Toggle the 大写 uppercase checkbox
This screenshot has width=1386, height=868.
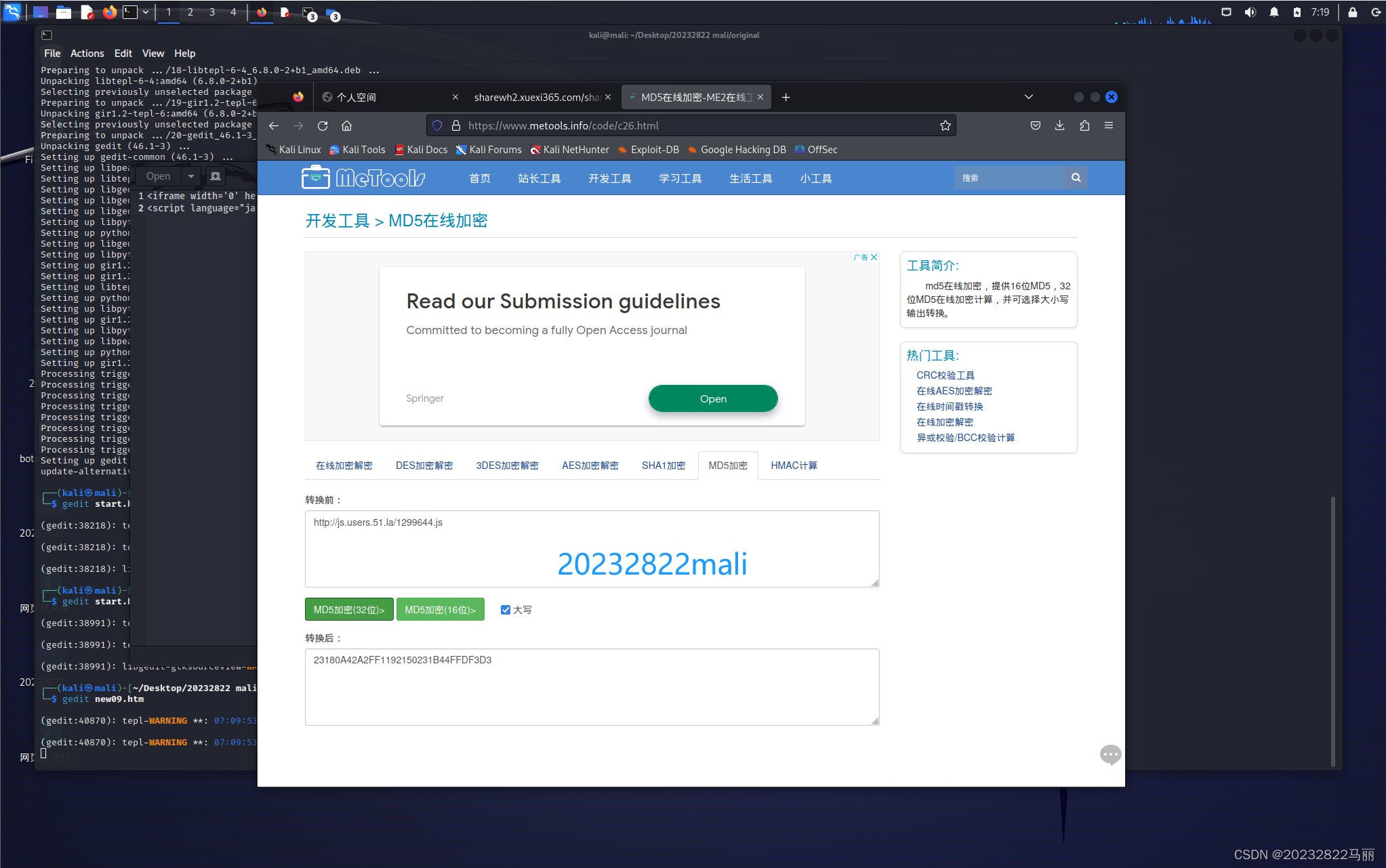pyautogui.click(x=506, y=611)
